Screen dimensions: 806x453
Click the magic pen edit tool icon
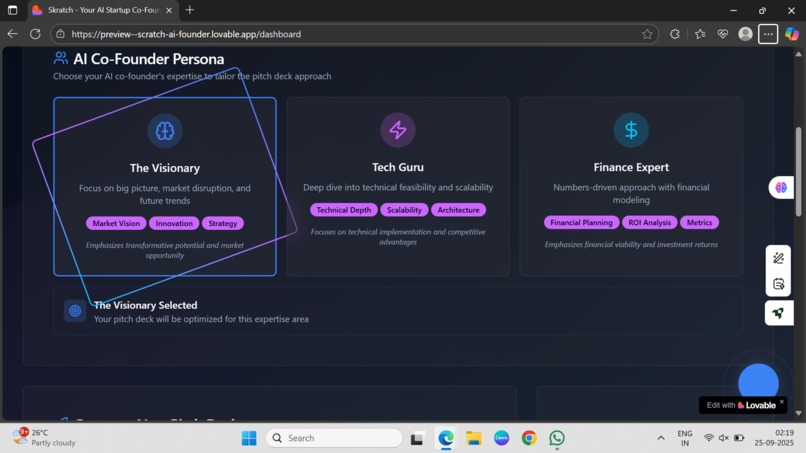click(x=778, y=258)
